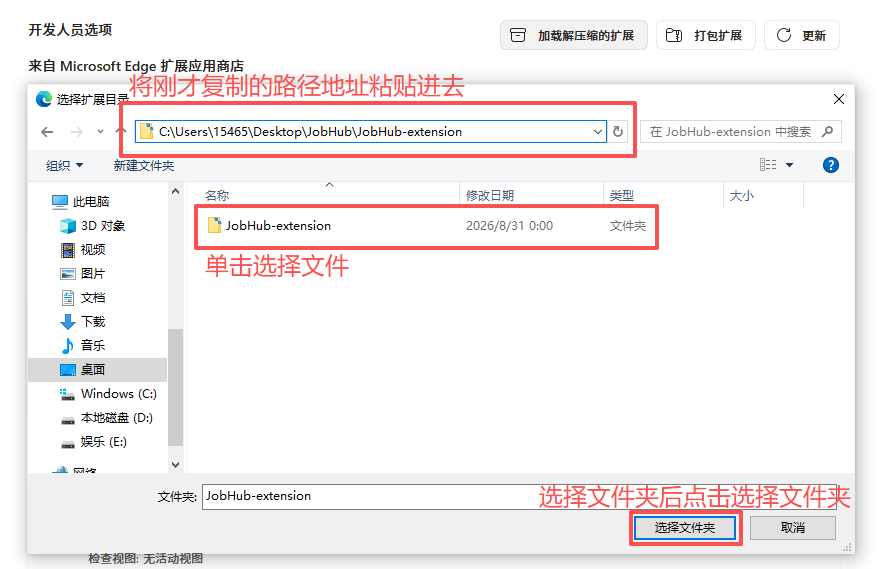The width and height of the screenshot is (887, 569).
Task: Click the 文件夹 type cell
Action: [x=627, y=226]
